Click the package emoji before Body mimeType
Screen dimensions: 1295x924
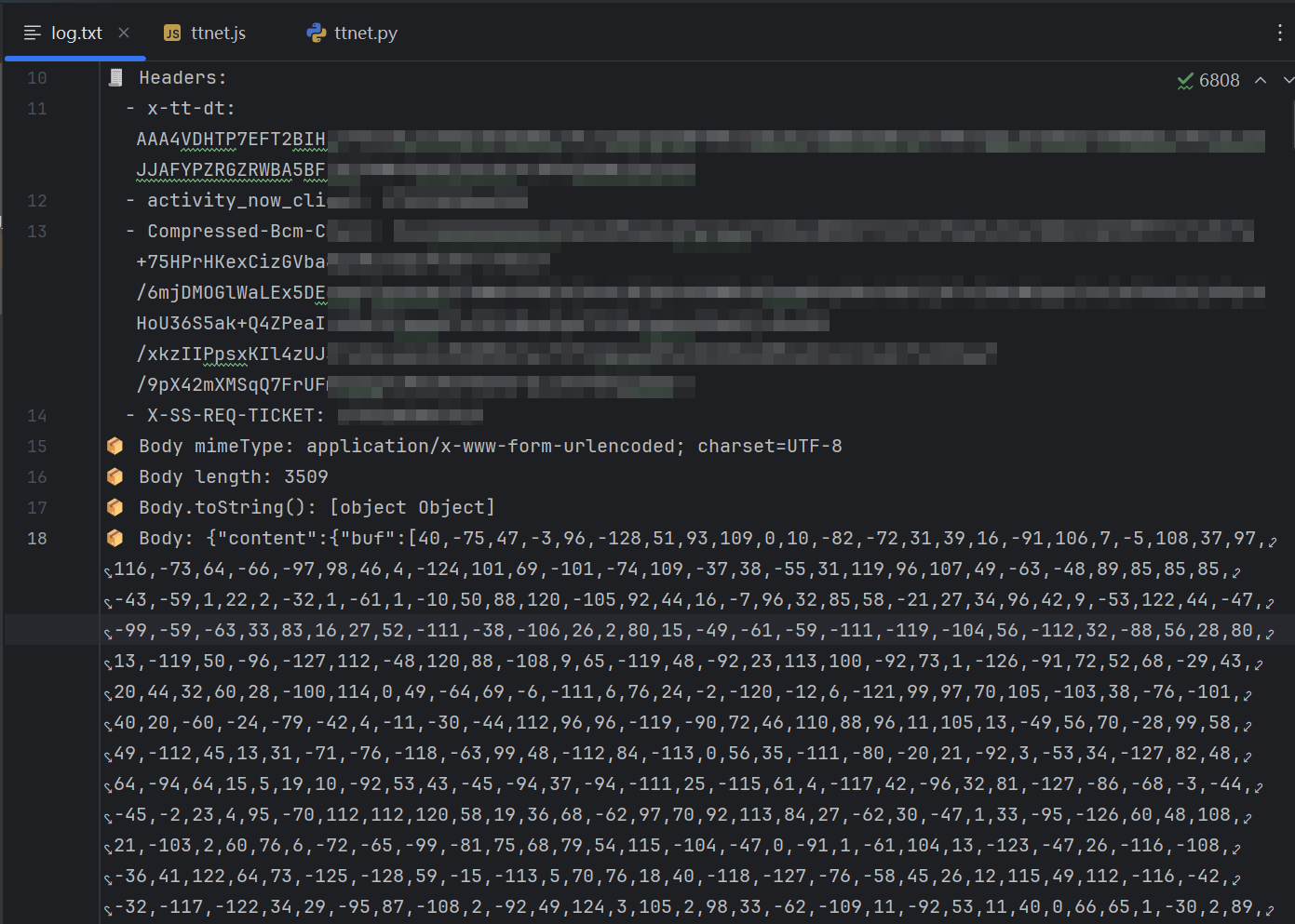[x=115, y=446]
